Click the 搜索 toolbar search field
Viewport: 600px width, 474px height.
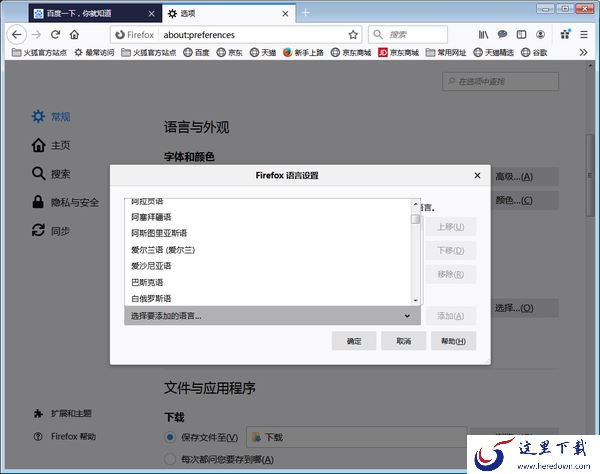408,34
